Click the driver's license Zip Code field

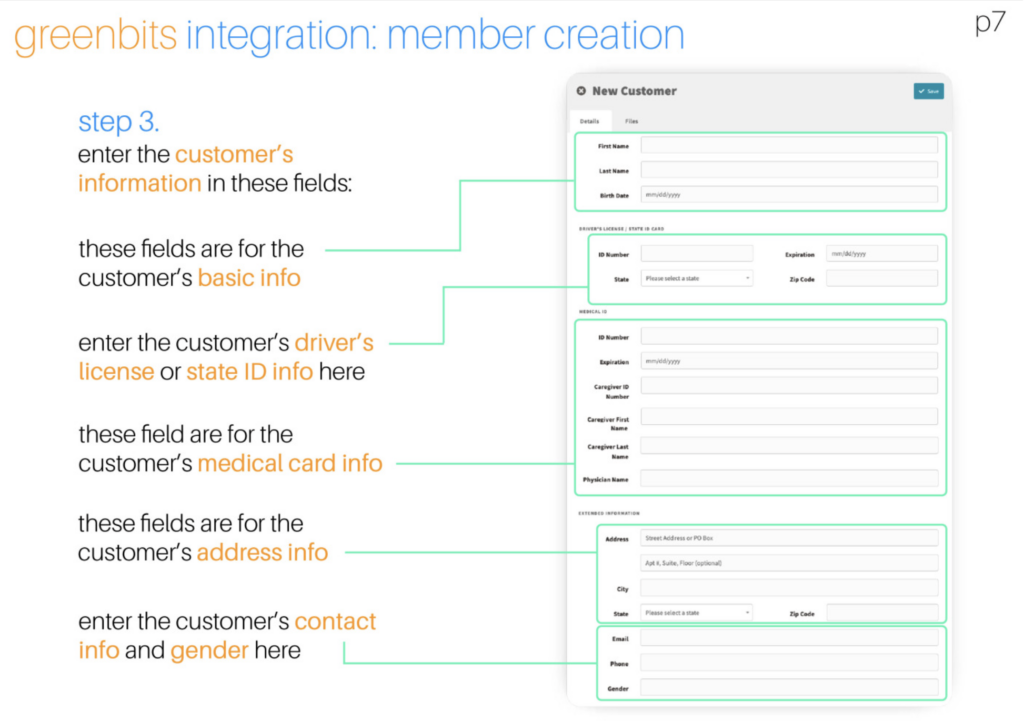pos(882,278)
